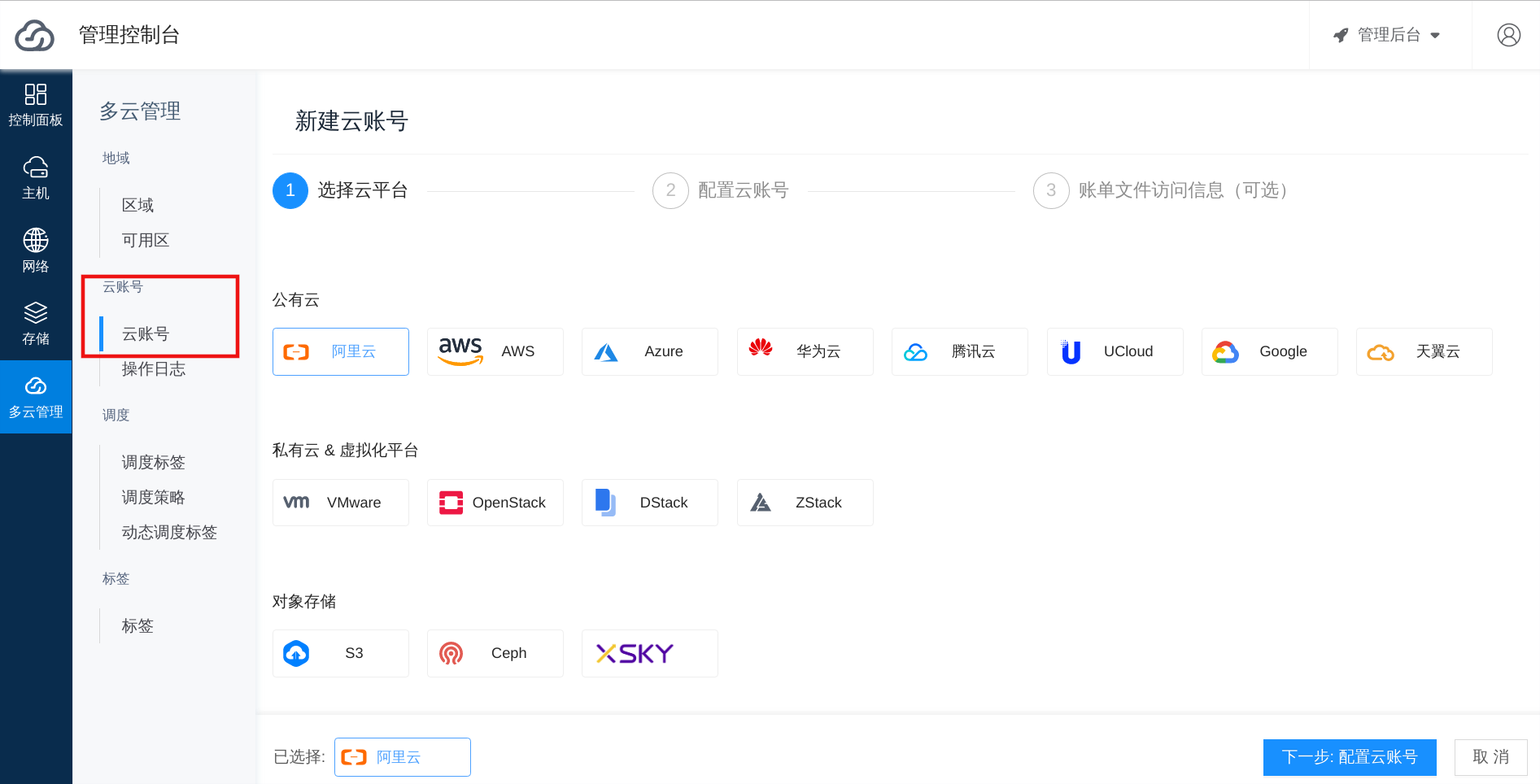
Task: Expand the 管理后台 dropdown
Action: [1389, 35]
